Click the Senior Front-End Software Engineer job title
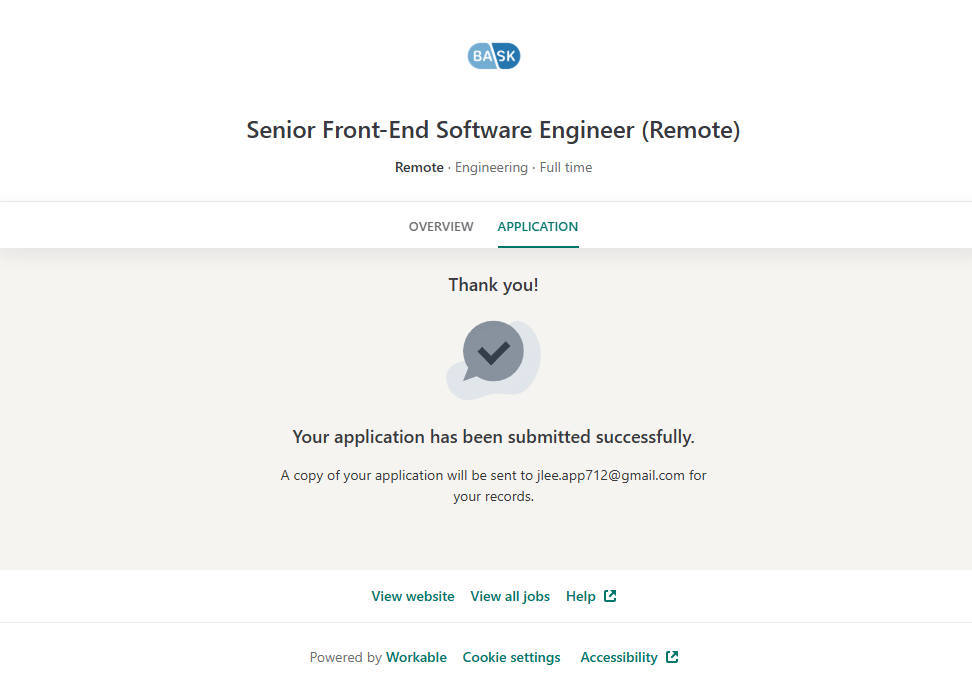Image resolution: width=972 pixels, height=691 pixels. (x=493, y=130)
